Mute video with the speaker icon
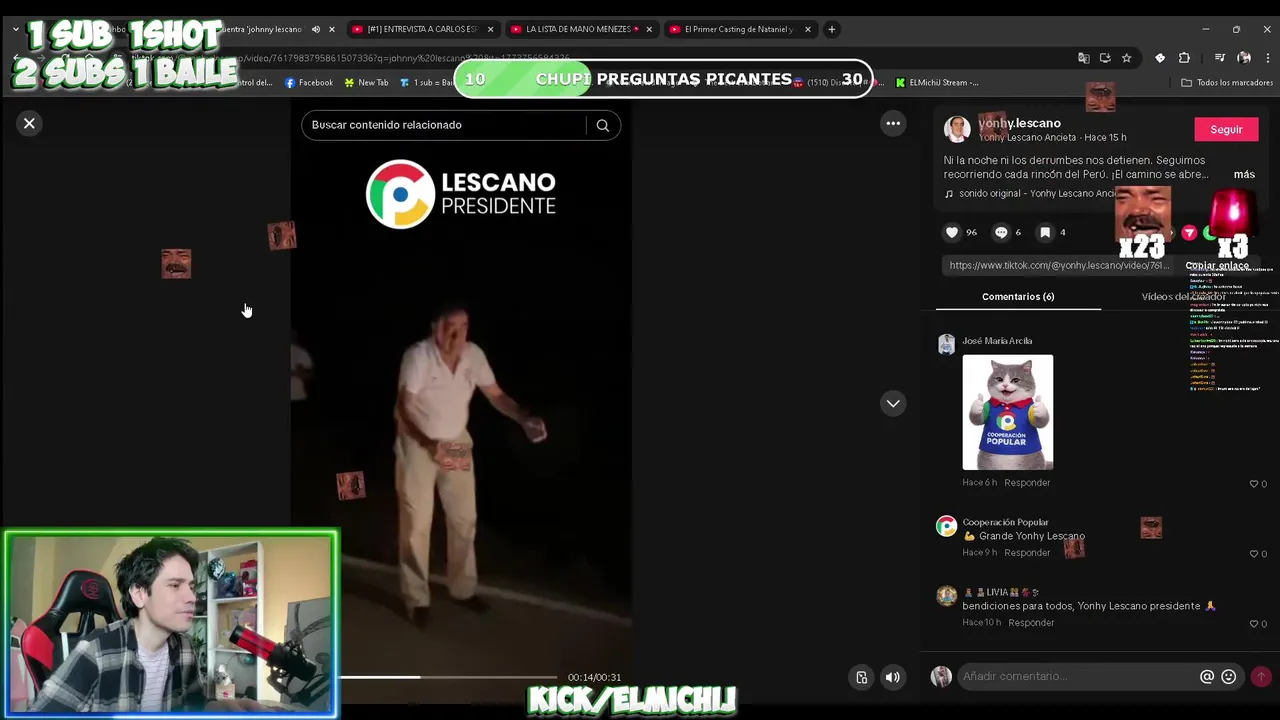Viewport: 1280px width, 720px height. coord(893,677)
